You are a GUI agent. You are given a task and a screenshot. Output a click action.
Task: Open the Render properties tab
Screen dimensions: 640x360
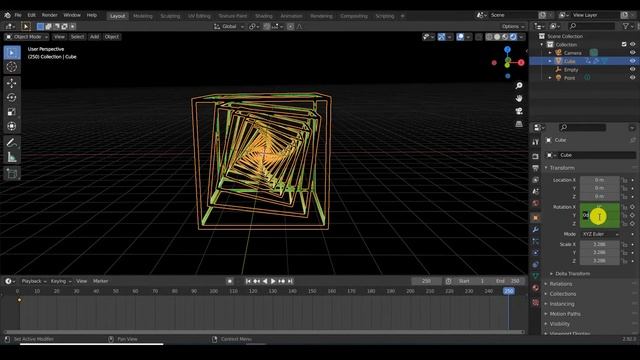coord(536,156)
